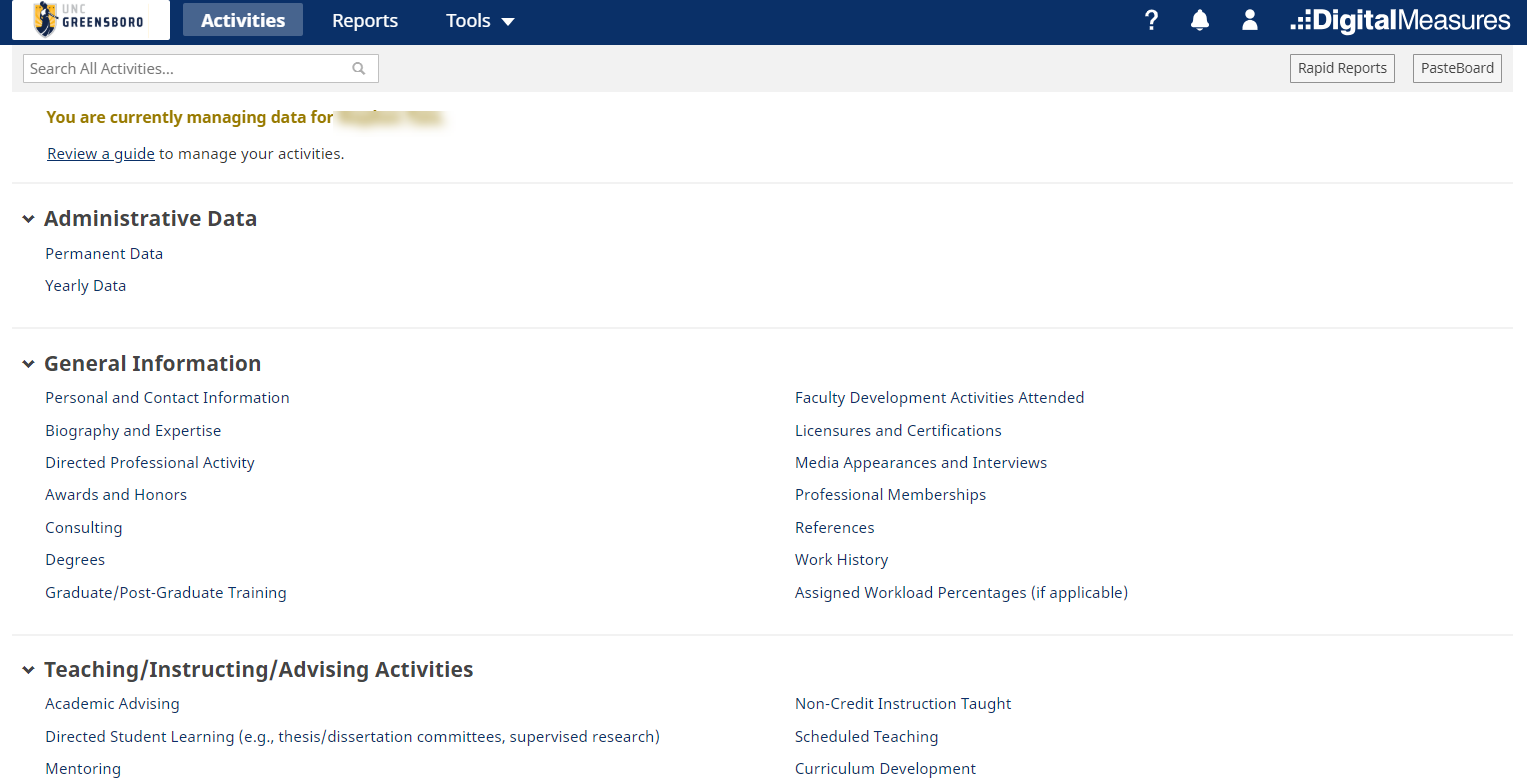Open the user account profile icon
The height and width of the screenshot is (778, 1527).
pos(1249,20)
